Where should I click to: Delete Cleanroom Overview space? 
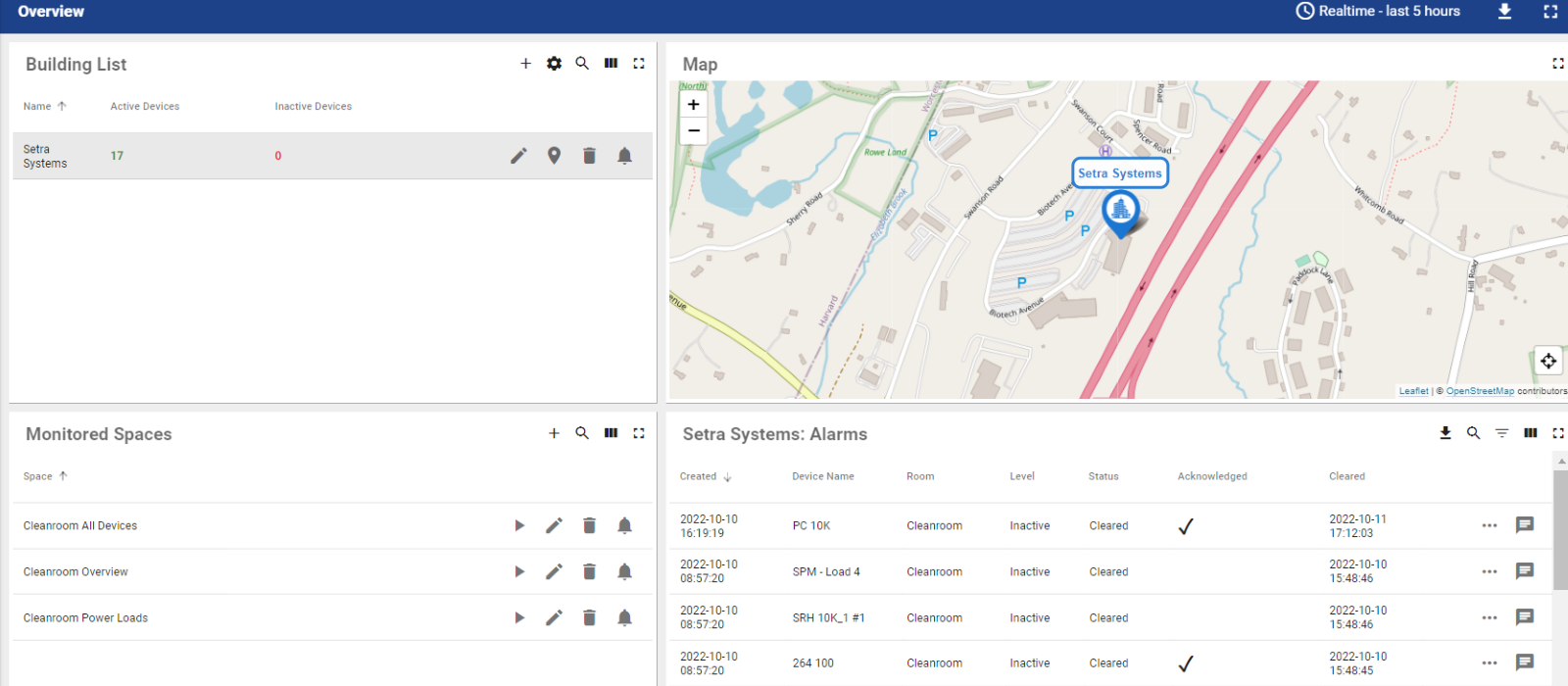(x=589, y=572)
